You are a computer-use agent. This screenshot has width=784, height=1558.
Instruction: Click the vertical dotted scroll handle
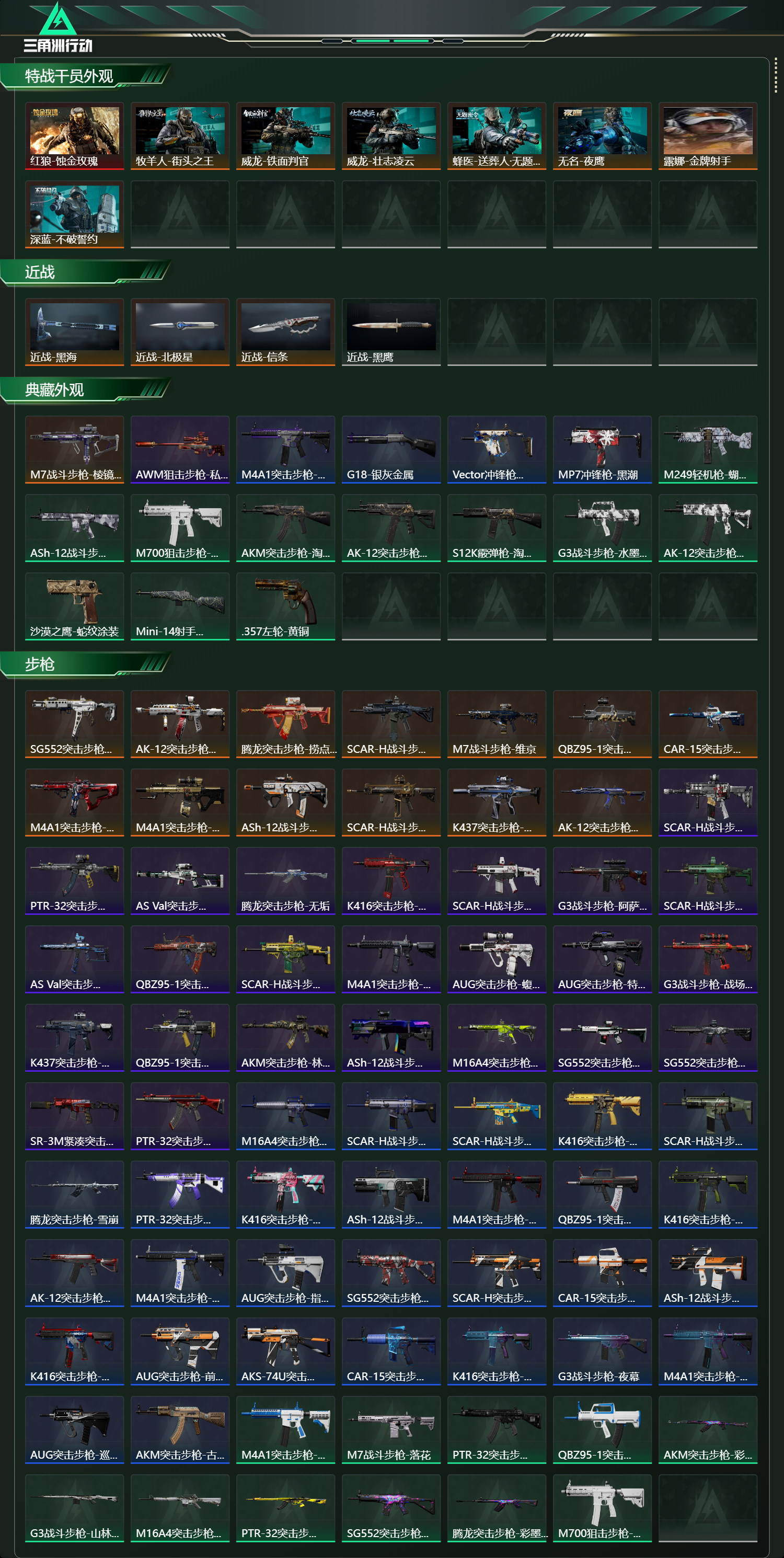pos(776,76)
